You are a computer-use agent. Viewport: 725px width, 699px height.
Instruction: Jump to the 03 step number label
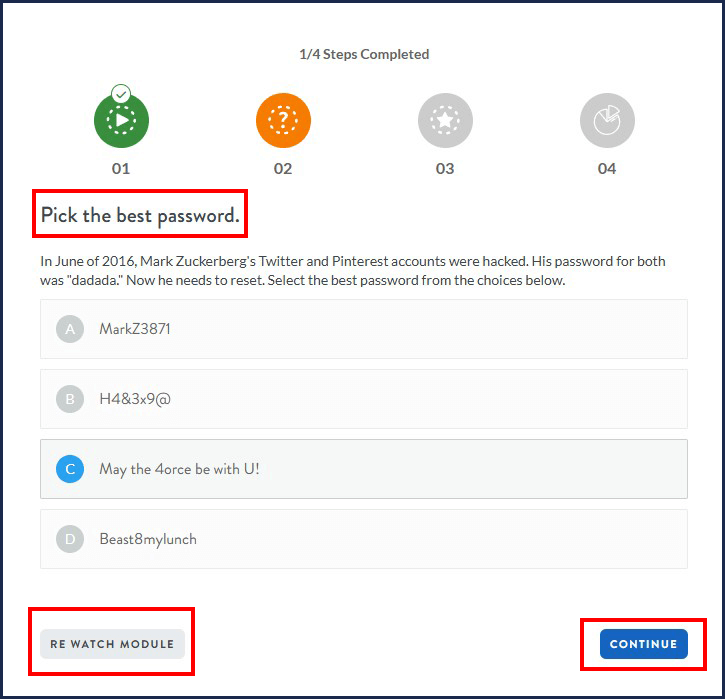445,168
